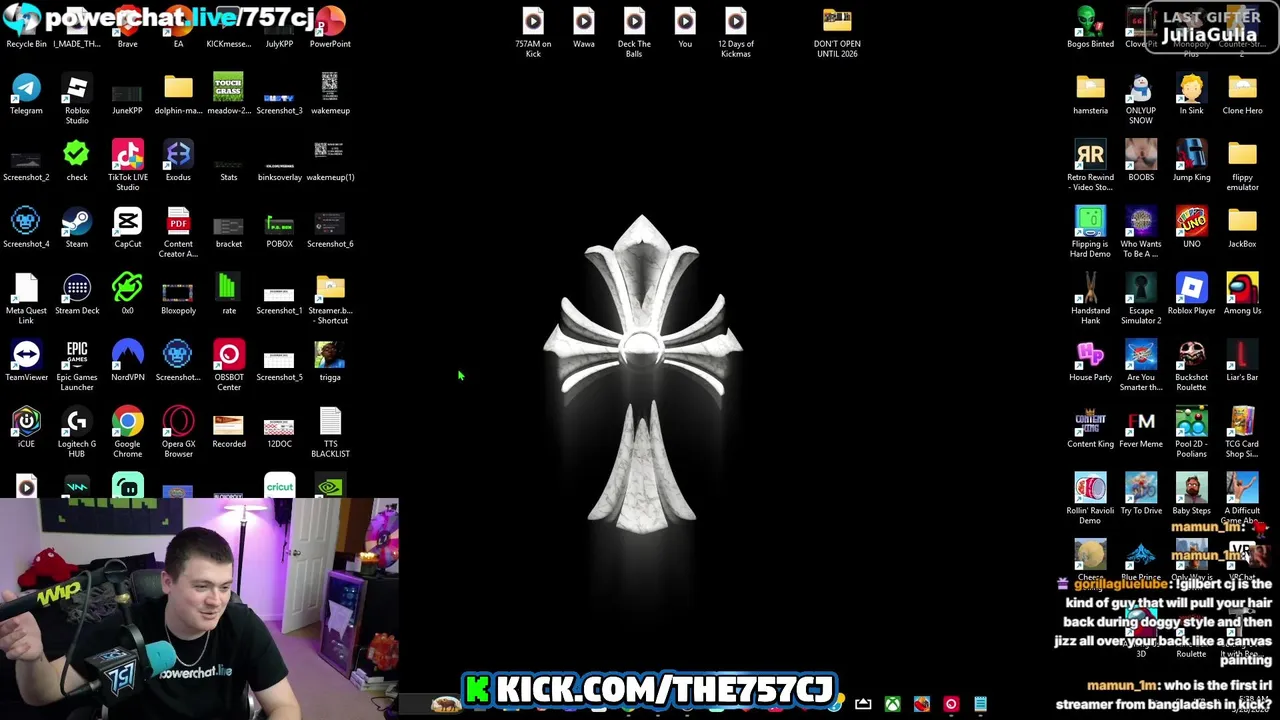Open the cricut desktop shortcut
The width and height of the screenshot is (1280, 720).
279,486
